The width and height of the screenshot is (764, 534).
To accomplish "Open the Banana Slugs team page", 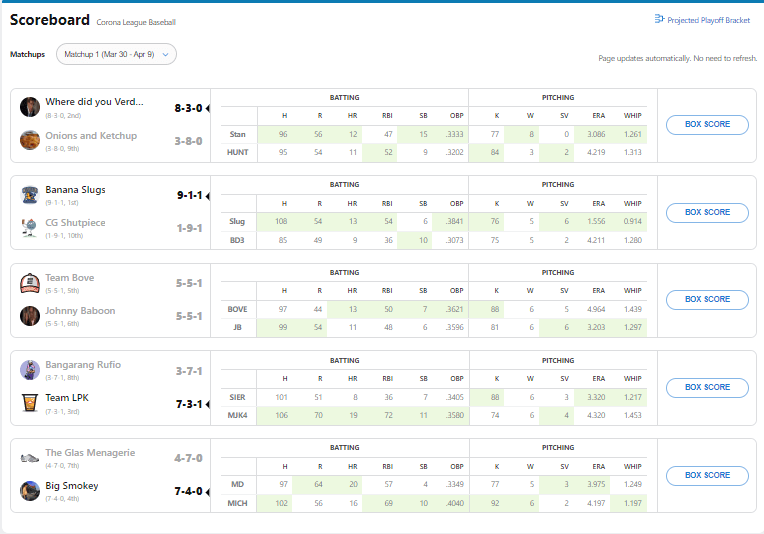I will (75, 190).
